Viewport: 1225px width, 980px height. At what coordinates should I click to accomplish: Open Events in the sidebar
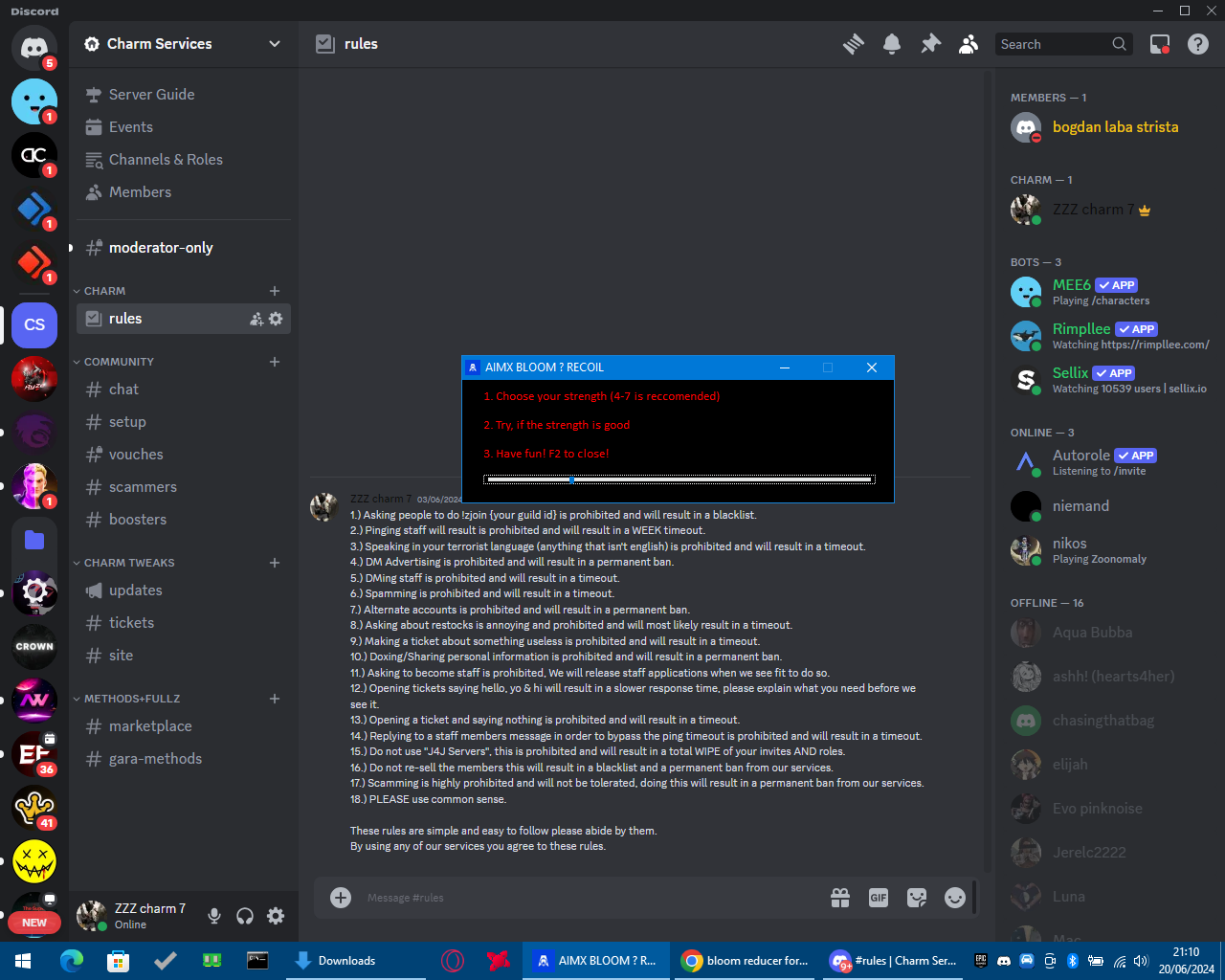(x=184, y=127)
